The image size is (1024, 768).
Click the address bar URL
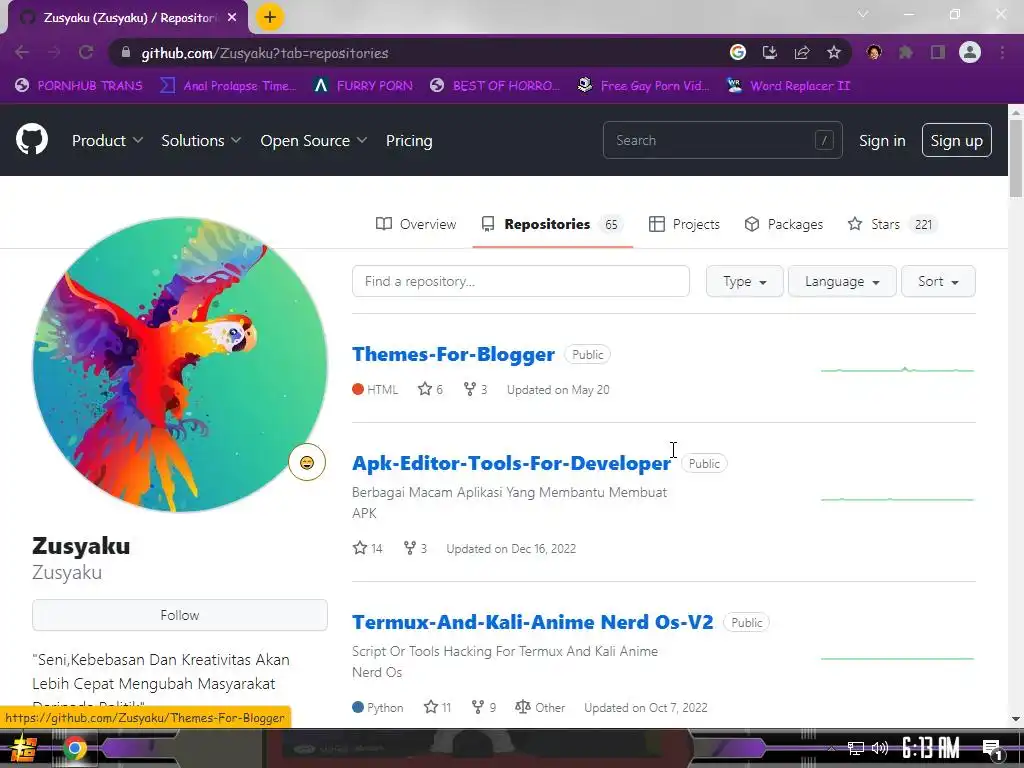(264, 53)
